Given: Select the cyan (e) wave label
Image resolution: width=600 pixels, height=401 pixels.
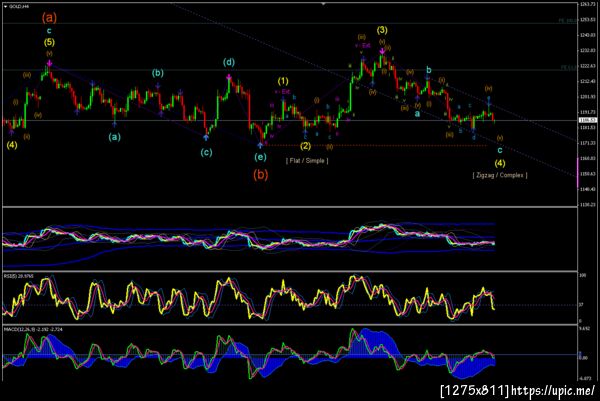Looking at the screenshot, I should tap(260, 157).
